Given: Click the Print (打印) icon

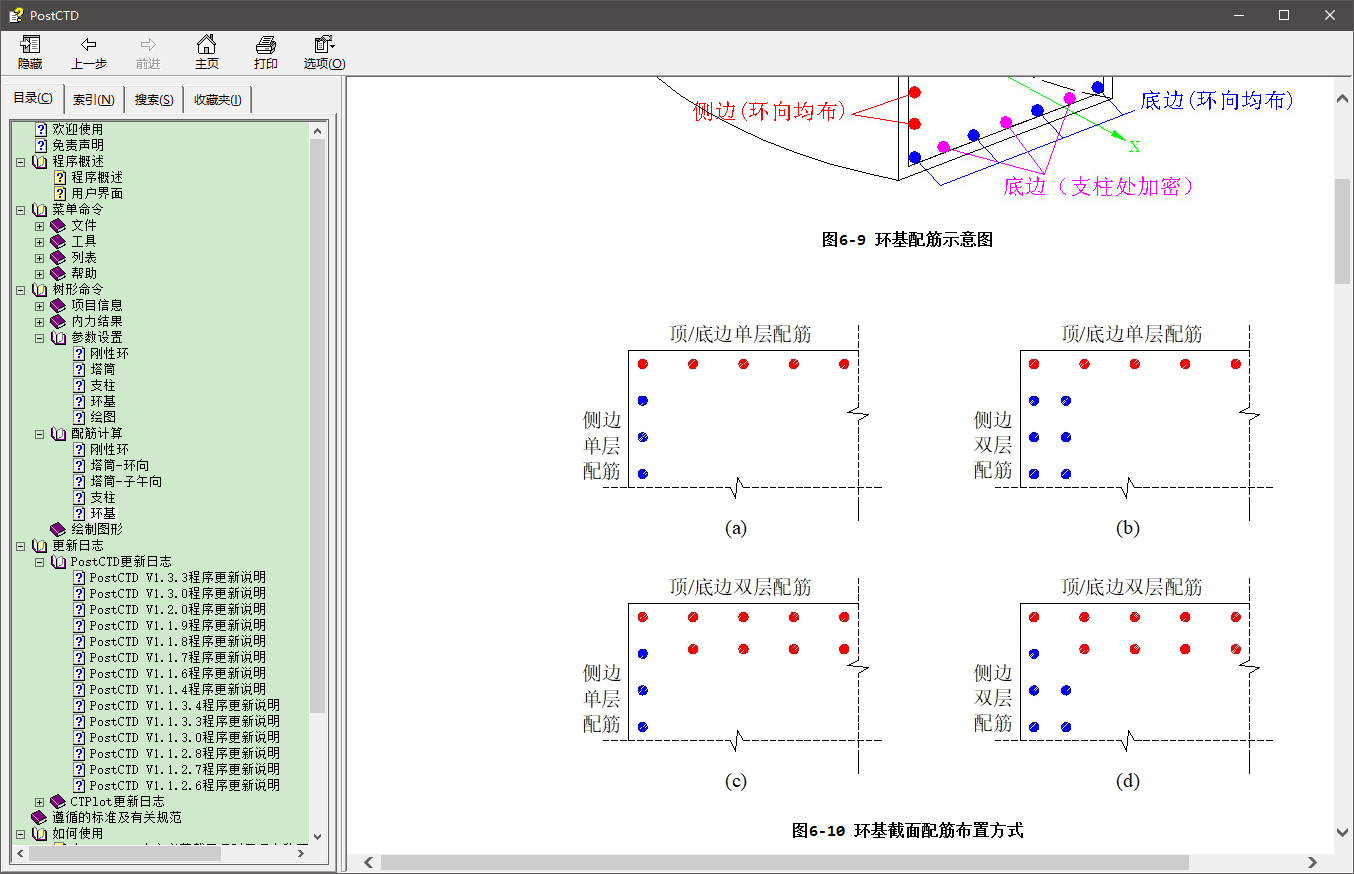Looking at the screenshot, I should (x=265, y=45).
